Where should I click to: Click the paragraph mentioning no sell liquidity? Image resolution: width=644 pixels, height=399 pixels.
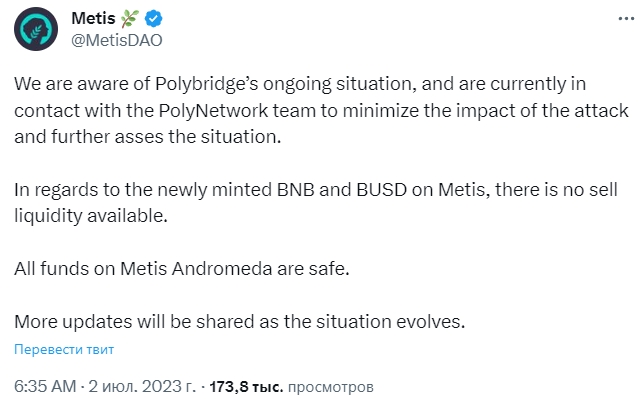pyautogui.click(x=315, y=203)
